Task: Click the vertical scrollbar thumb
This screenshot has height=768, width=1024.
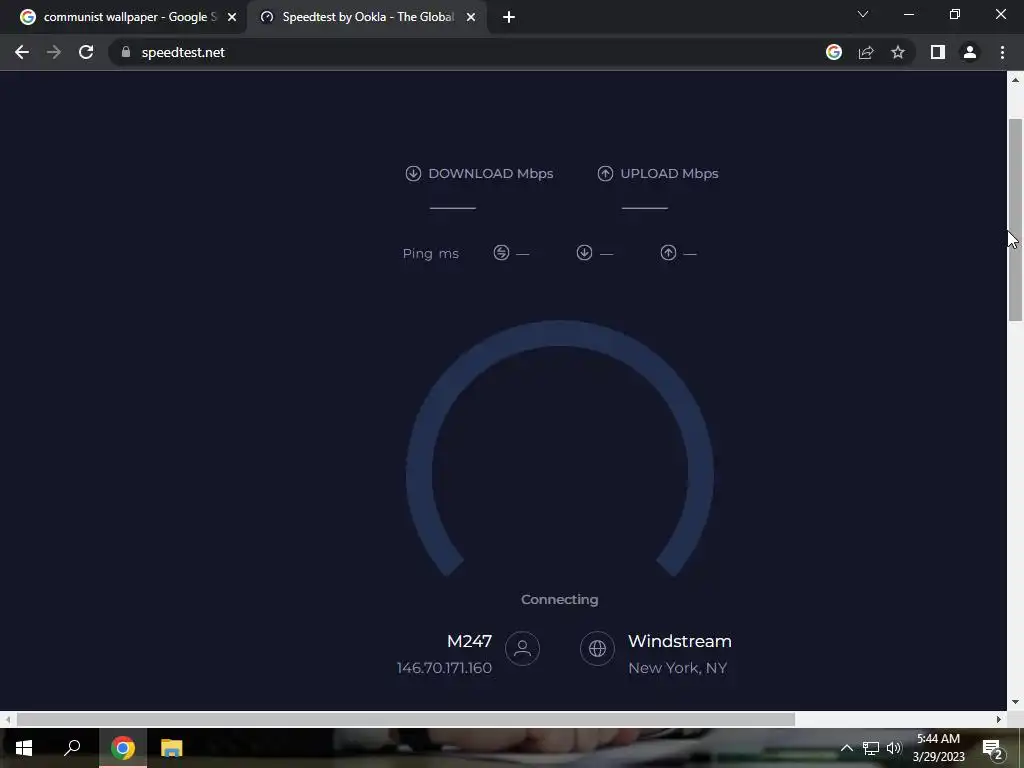Action: pos(1015,219)
